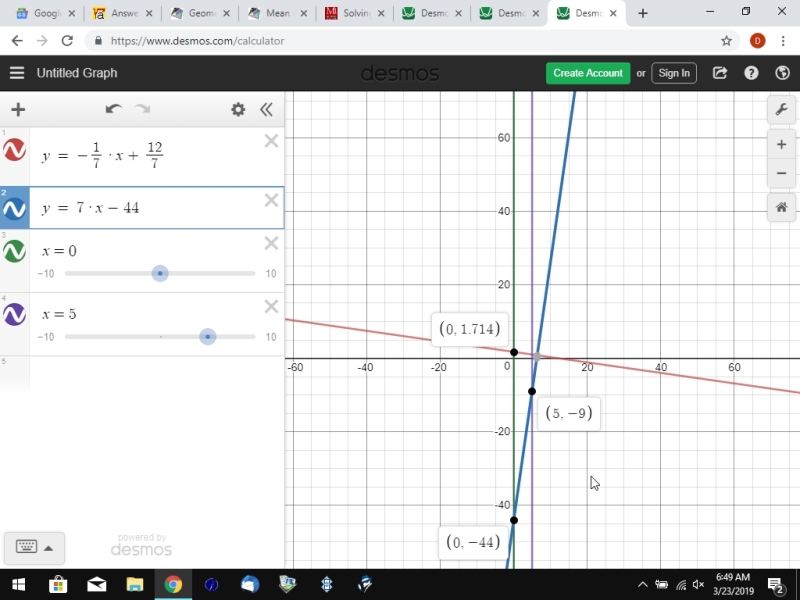Set lower limit -10 of the x=0 slider
Viewport: 800px width, 600px height.
46,274
